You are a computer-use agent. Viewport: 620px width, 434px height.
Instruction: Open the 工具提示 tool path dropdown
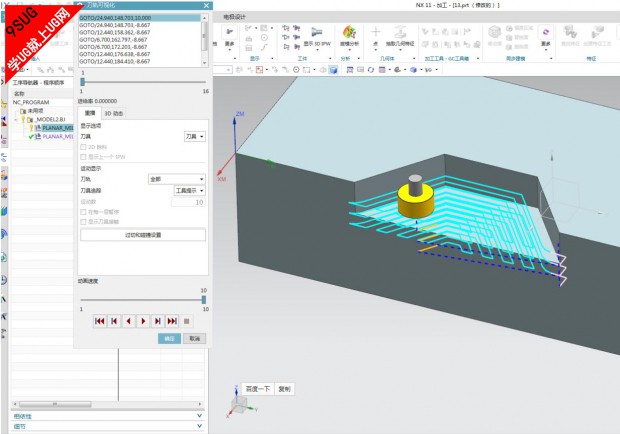(x=189, y=191)
